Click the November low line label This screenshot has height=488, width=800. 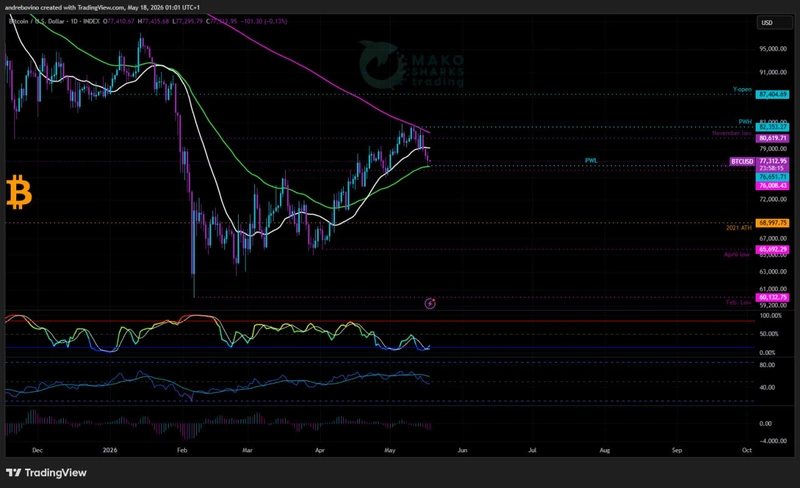point(732,133)
